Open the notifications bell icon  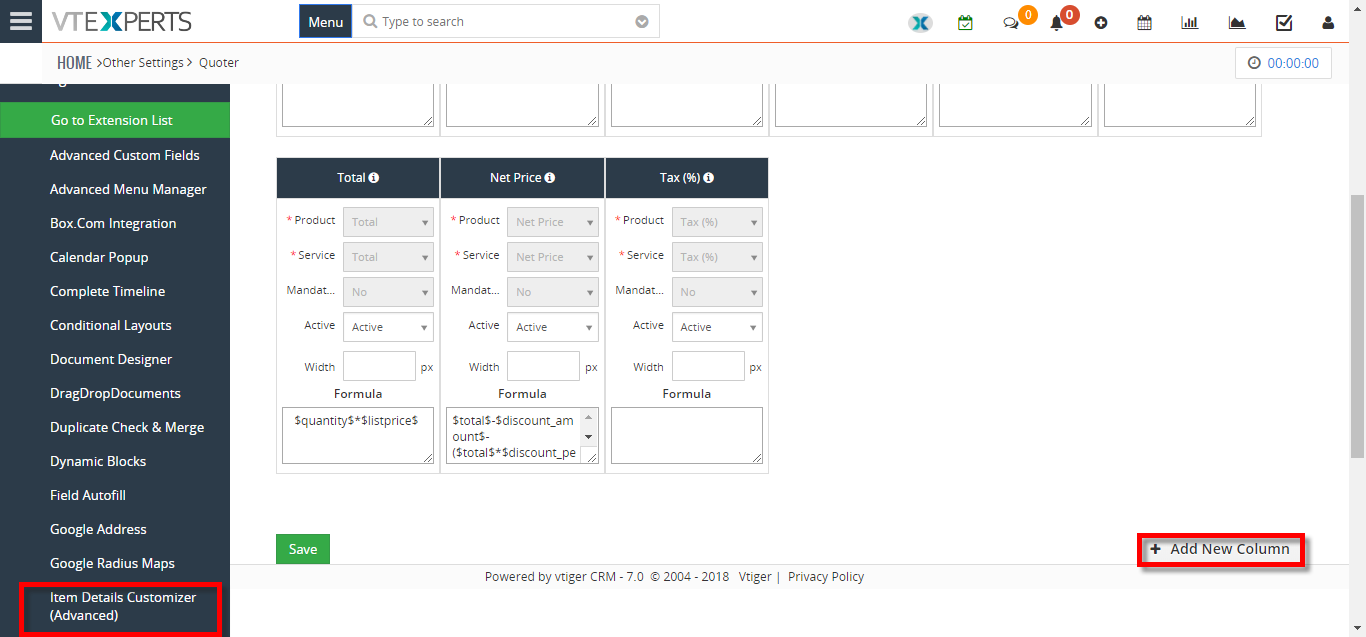tap(1056, 23)
